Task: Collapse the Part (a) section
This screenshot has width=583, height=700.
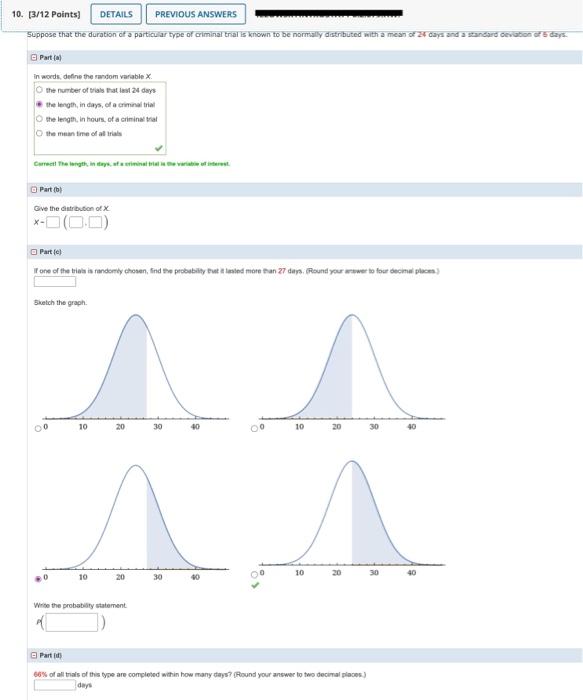Action: (x=34, y=58)
